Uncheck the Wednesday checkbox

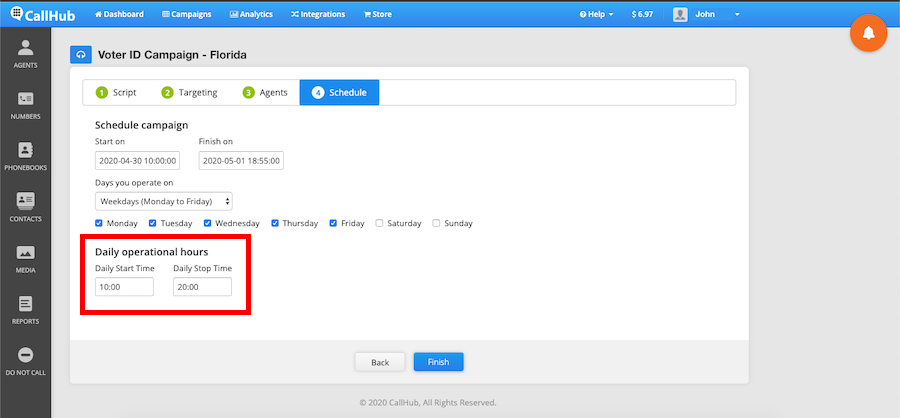pyautogui.click(x=208, y=223)
